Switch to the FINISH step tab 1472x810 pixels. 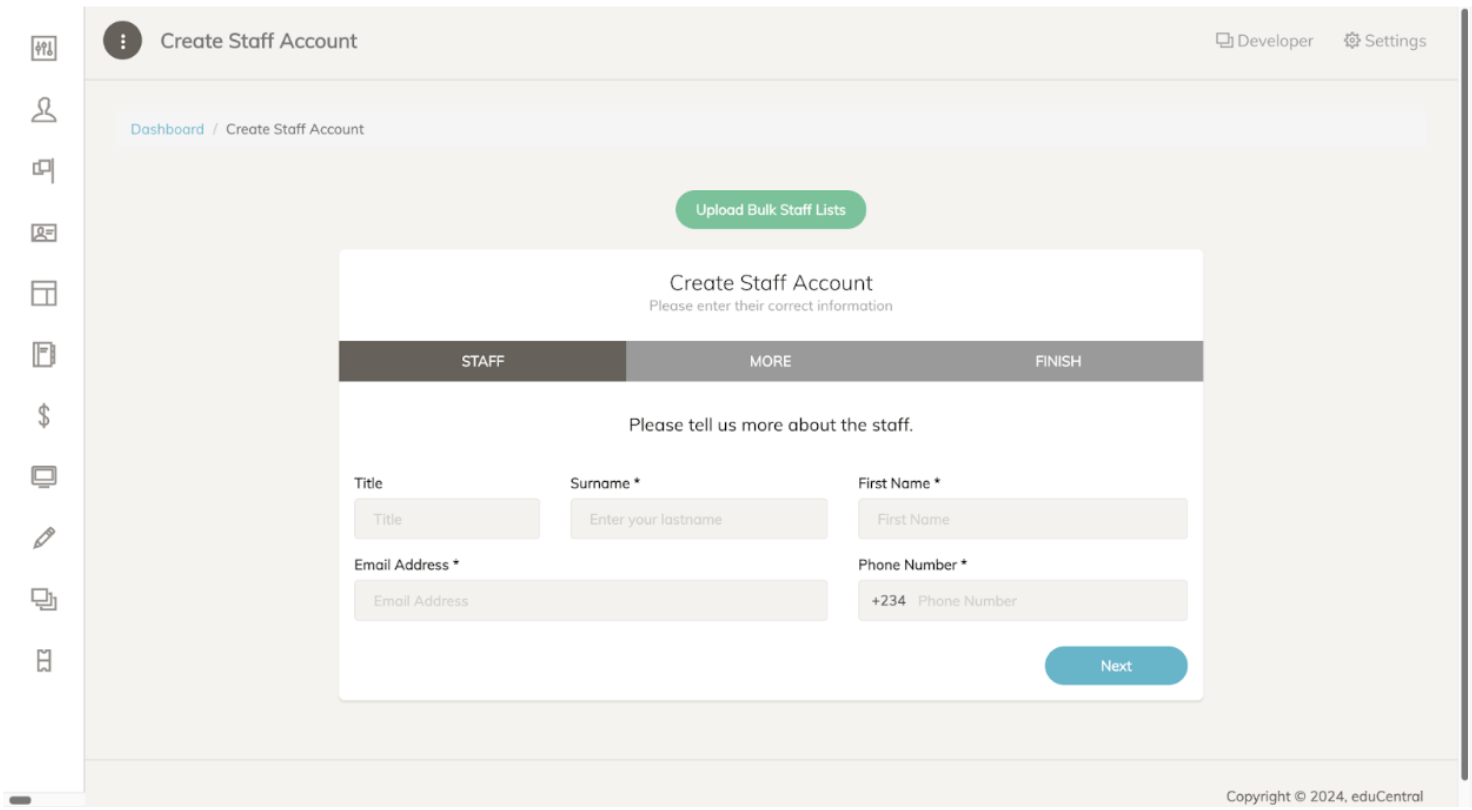[1058, 361]
